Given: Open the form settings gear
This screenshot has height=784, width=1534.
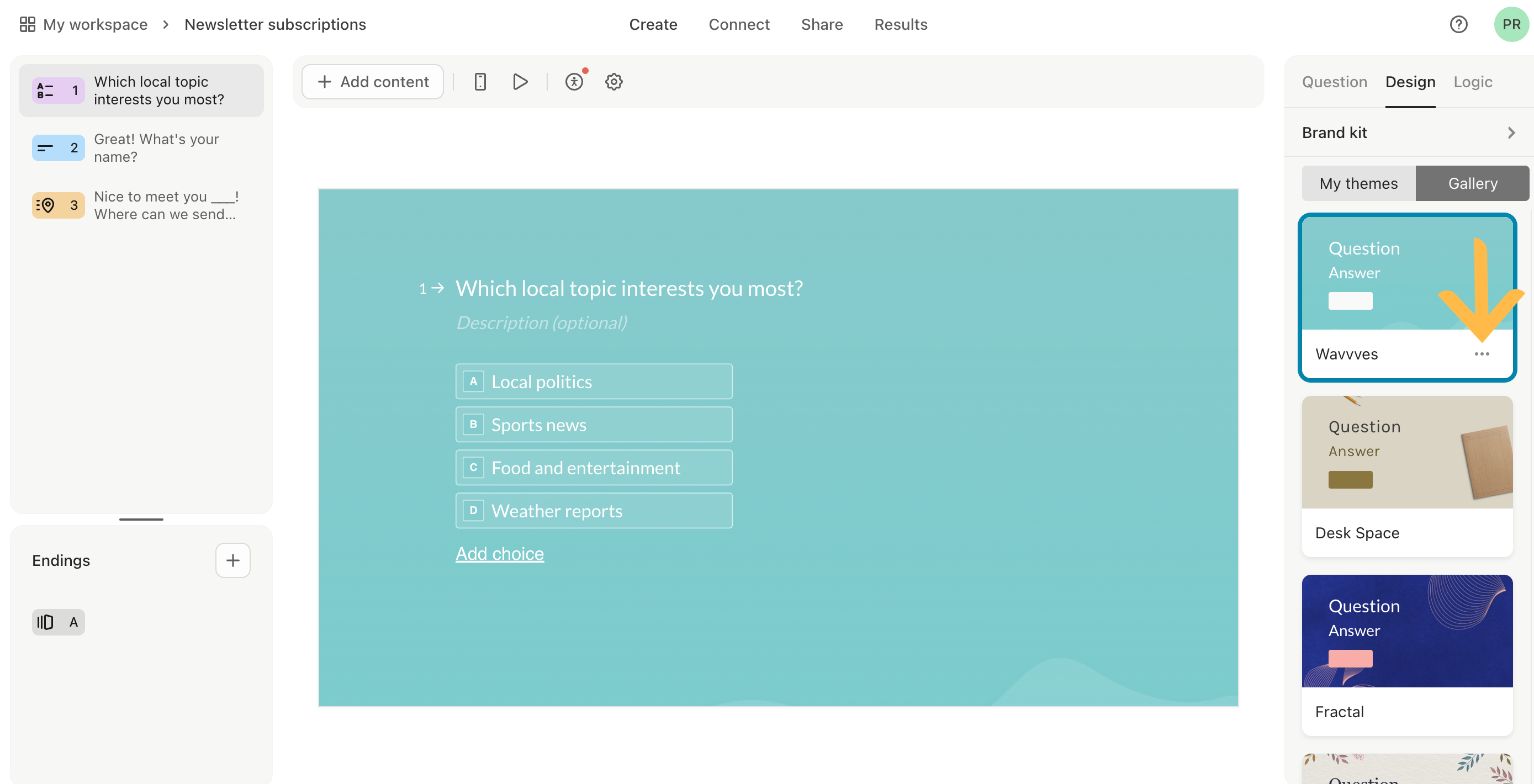Looking at the screenshot, I should click(x=614, y=82).
